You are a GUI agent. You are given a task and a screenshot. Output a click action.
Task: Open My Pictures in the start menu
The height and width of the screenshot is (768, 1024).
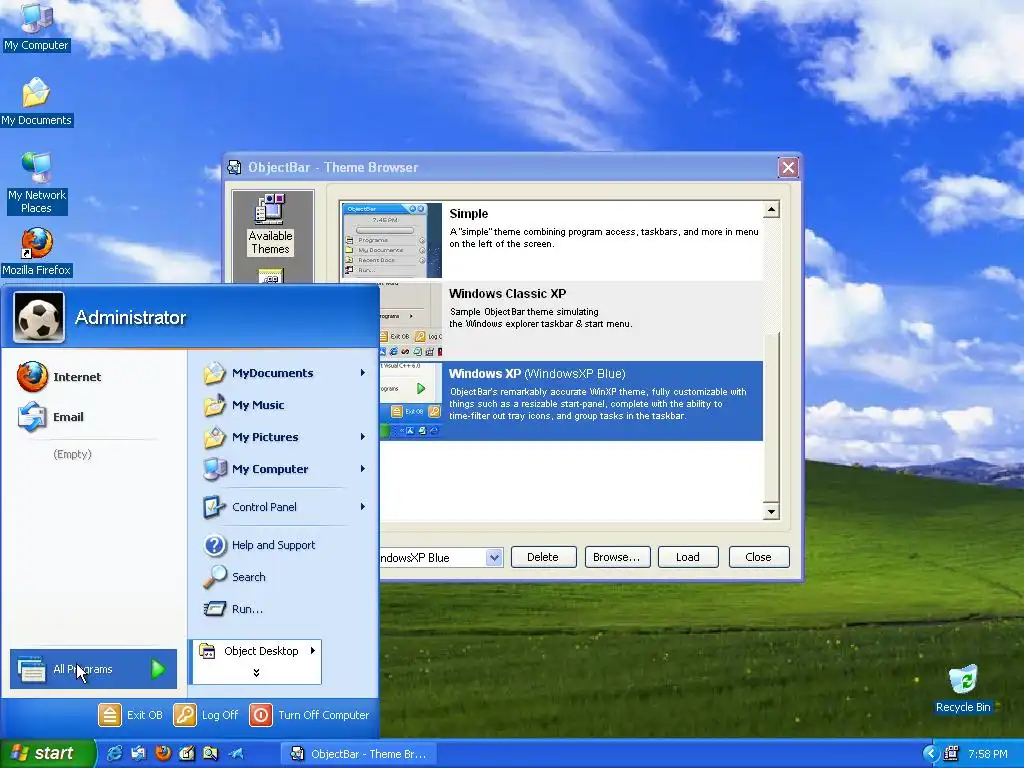(284, 437)
